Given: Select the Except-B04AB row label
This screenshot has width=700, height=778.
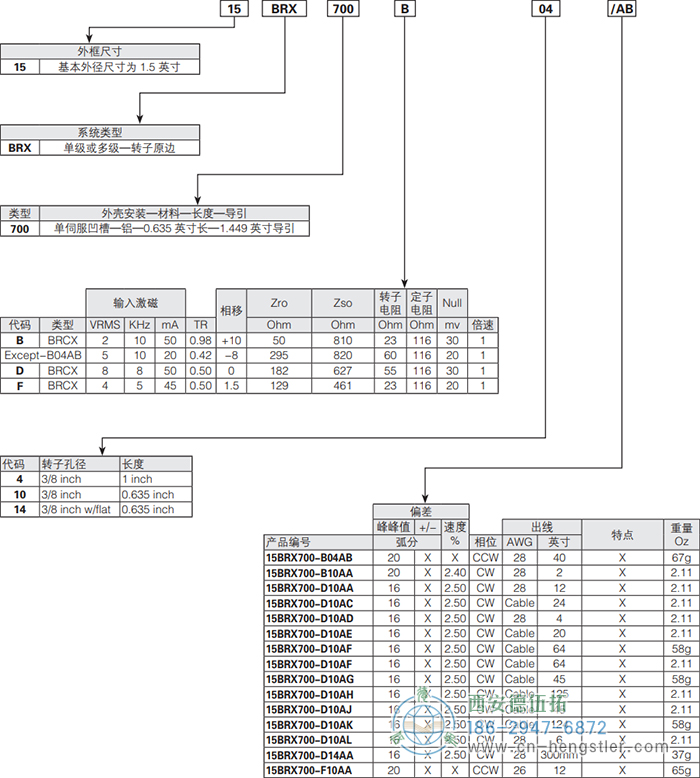Looking at the screenshot, I should pos(43,355).
